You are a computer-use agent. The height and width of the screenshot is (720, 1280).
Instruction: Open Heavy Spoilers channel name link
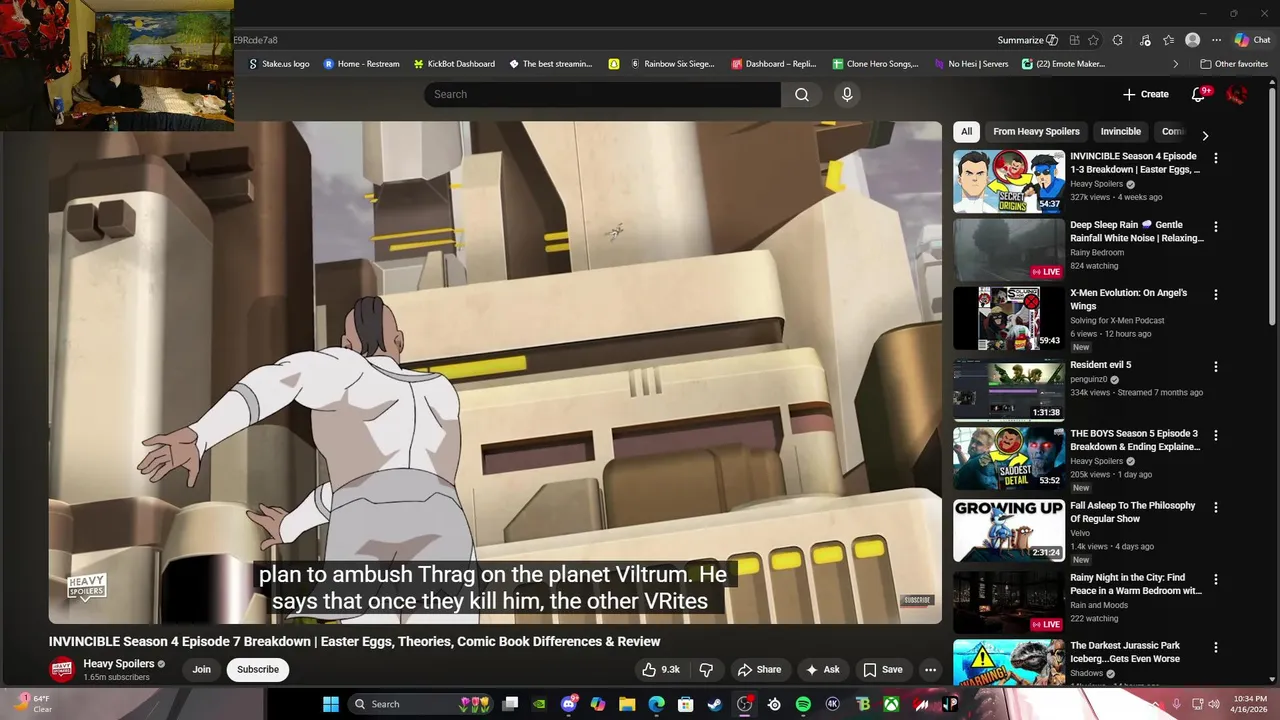pos(119,664)
